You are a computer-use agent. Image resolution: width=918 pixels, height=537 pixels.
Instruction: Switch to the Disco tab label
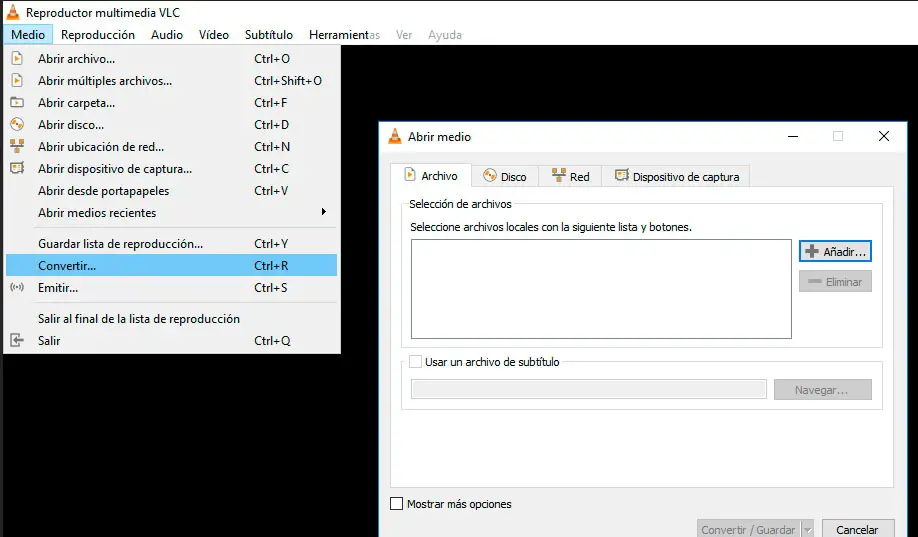pyautogui.click(x=513, y=177)
